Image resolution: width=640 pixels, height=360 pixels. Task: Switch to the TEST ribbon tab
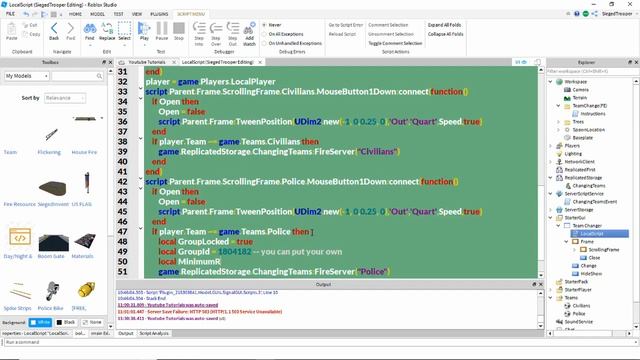[118, 14]
